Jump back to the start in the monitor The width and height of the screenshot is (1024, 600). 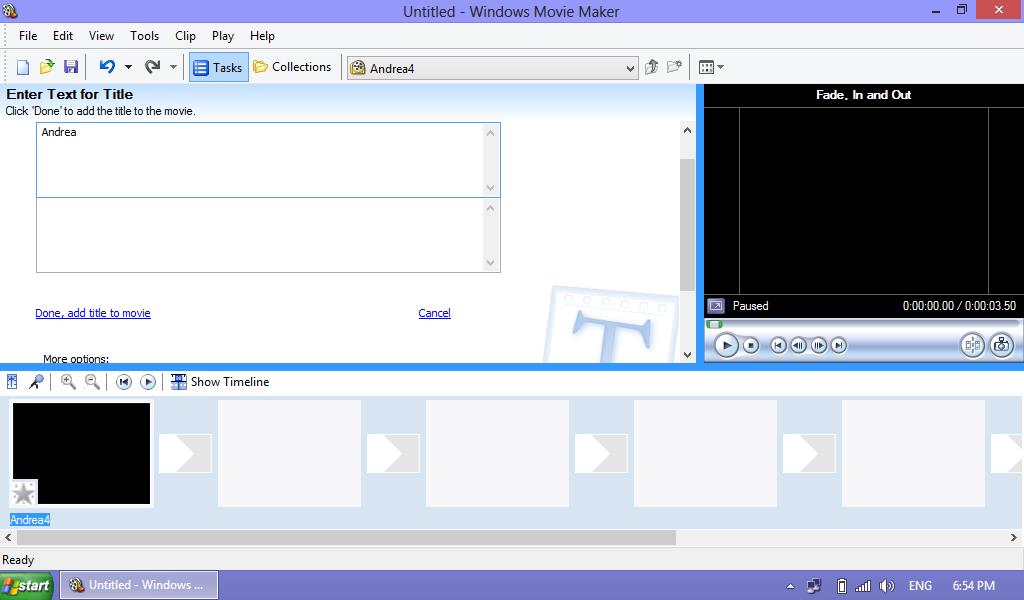(778, 345)
